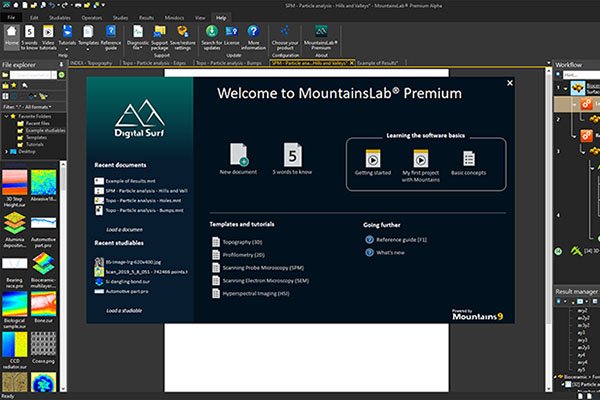Screen dimensions: 600x400
Task: Pin the File explorer panel
Action: pyautogui.click(x=62, y=64)
